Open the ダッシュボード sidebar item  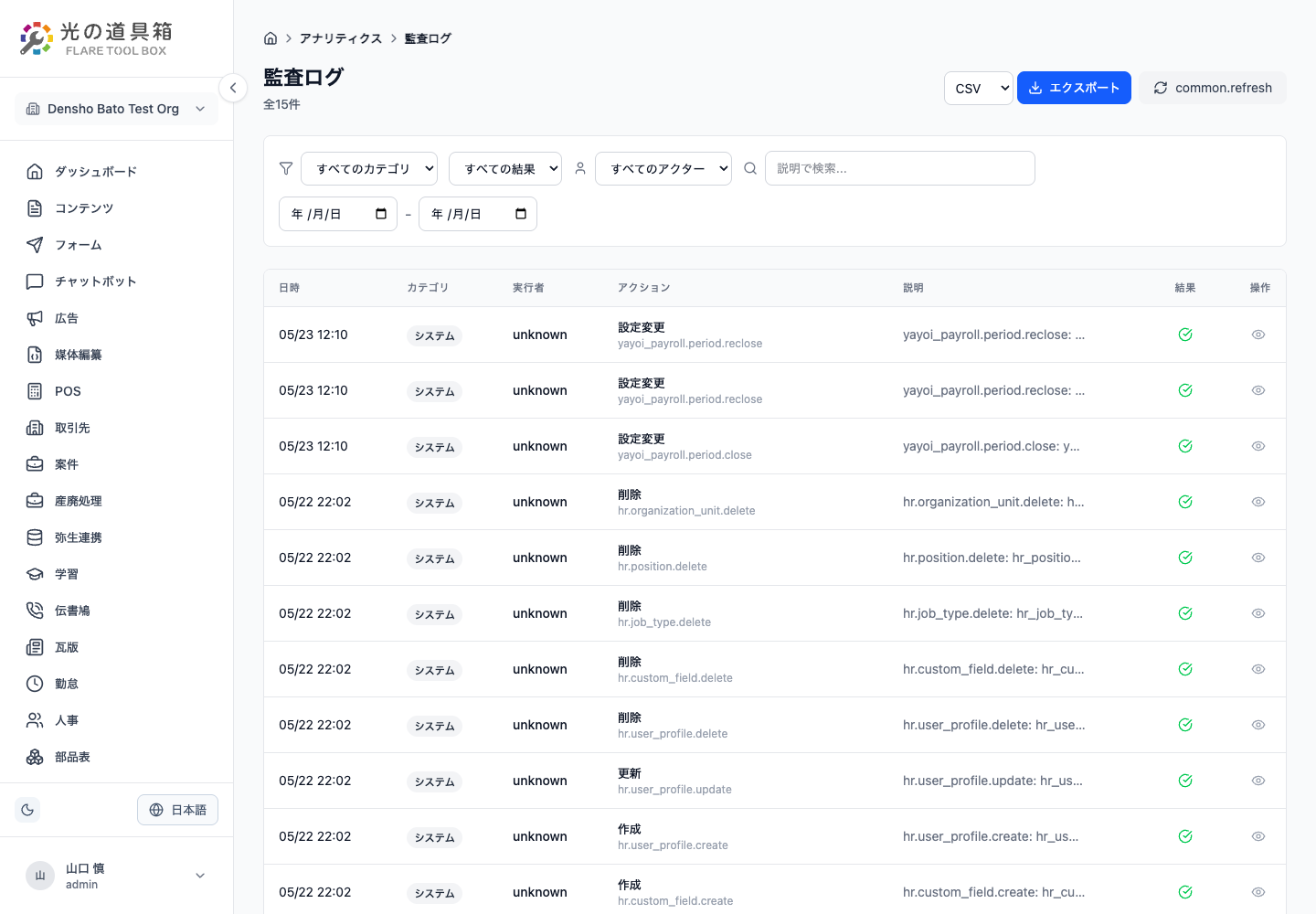116,172
